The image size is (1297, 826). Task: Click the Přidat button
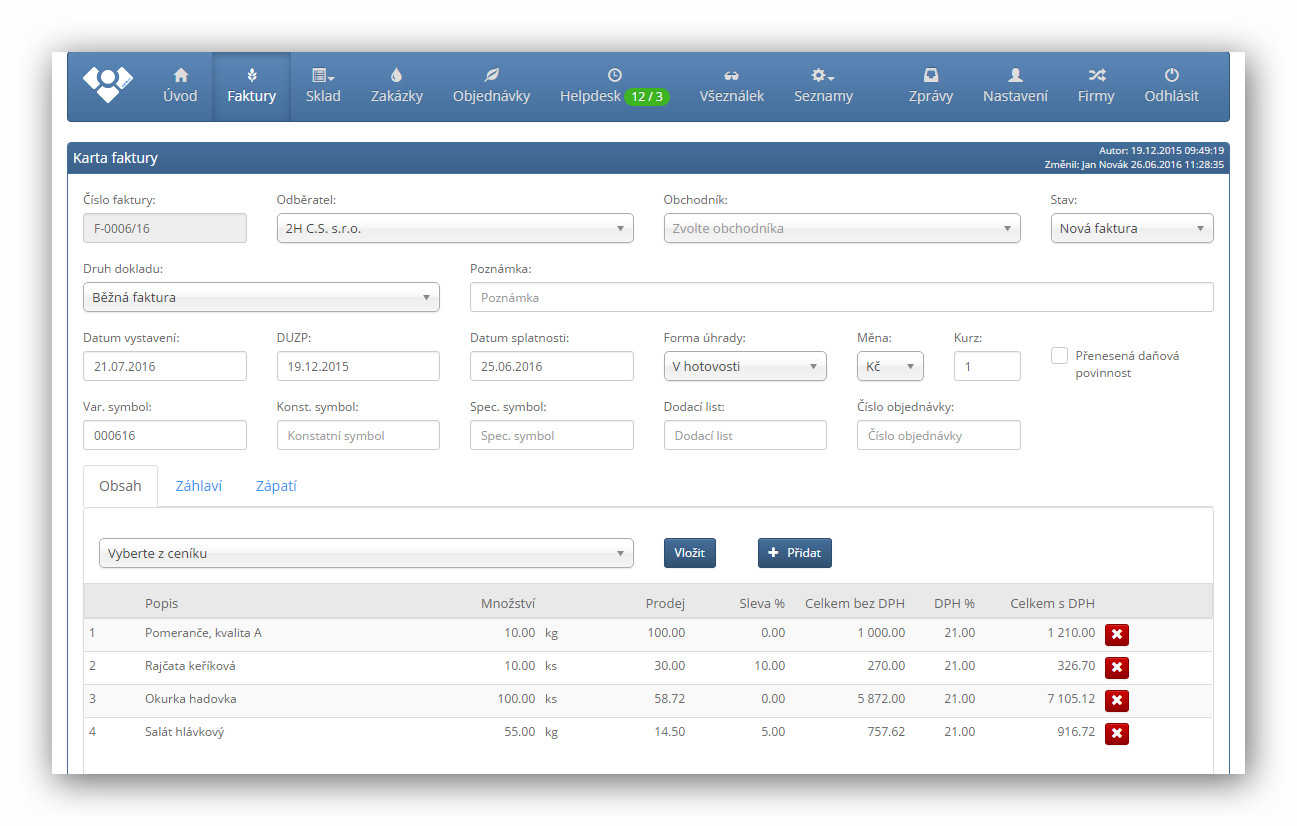(x=794, y=553)
